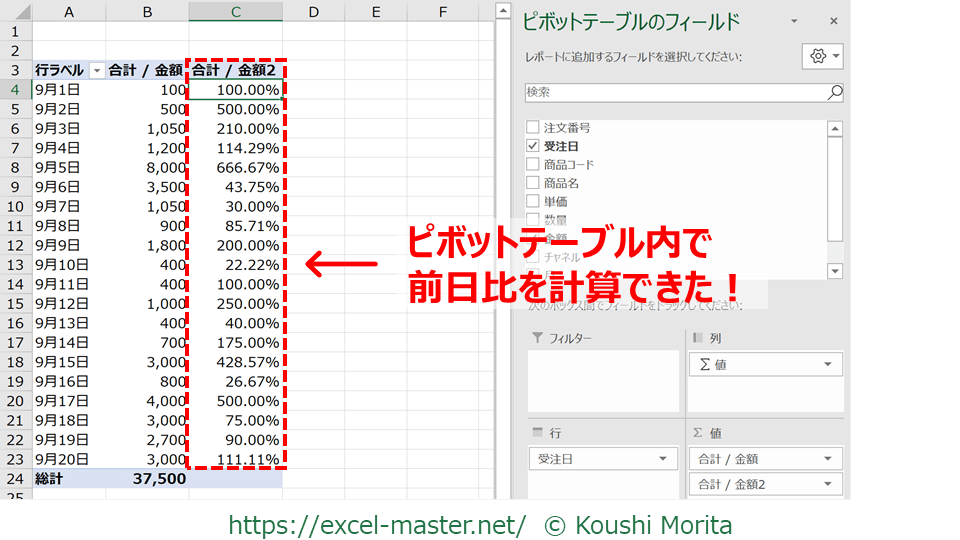This screenshot has width=960, height=540.
Task: Enable the 単価 field checkbox
Action: [x=533, y=201]
